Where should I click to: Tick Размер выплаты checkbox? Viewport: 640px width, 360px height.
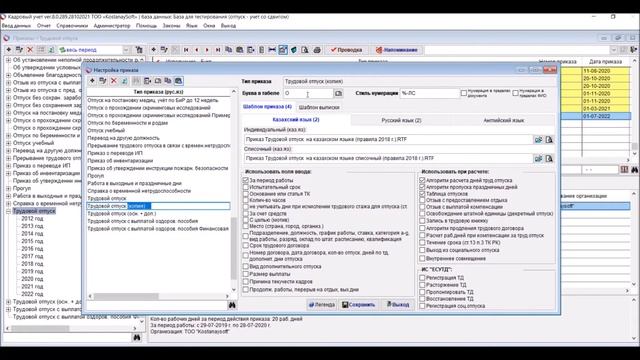pyautogui.click(x=246, y=274)
